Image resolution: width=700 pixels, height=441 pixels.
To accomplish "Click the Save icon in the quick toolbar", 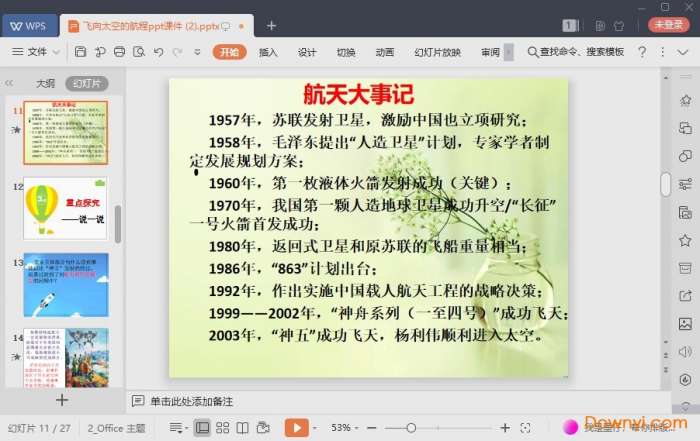I will (80, 52).
